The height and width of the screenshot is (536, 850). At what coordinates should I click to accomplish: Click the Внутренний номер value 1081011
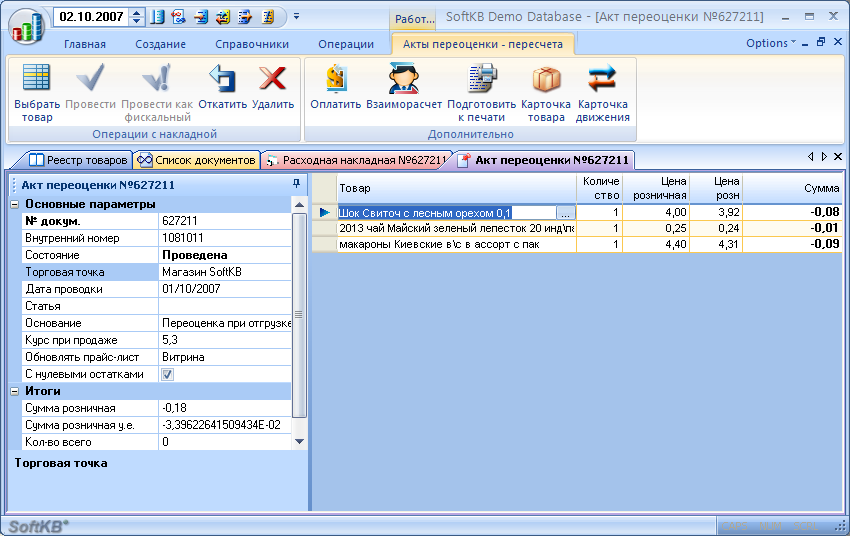[225, 238]
